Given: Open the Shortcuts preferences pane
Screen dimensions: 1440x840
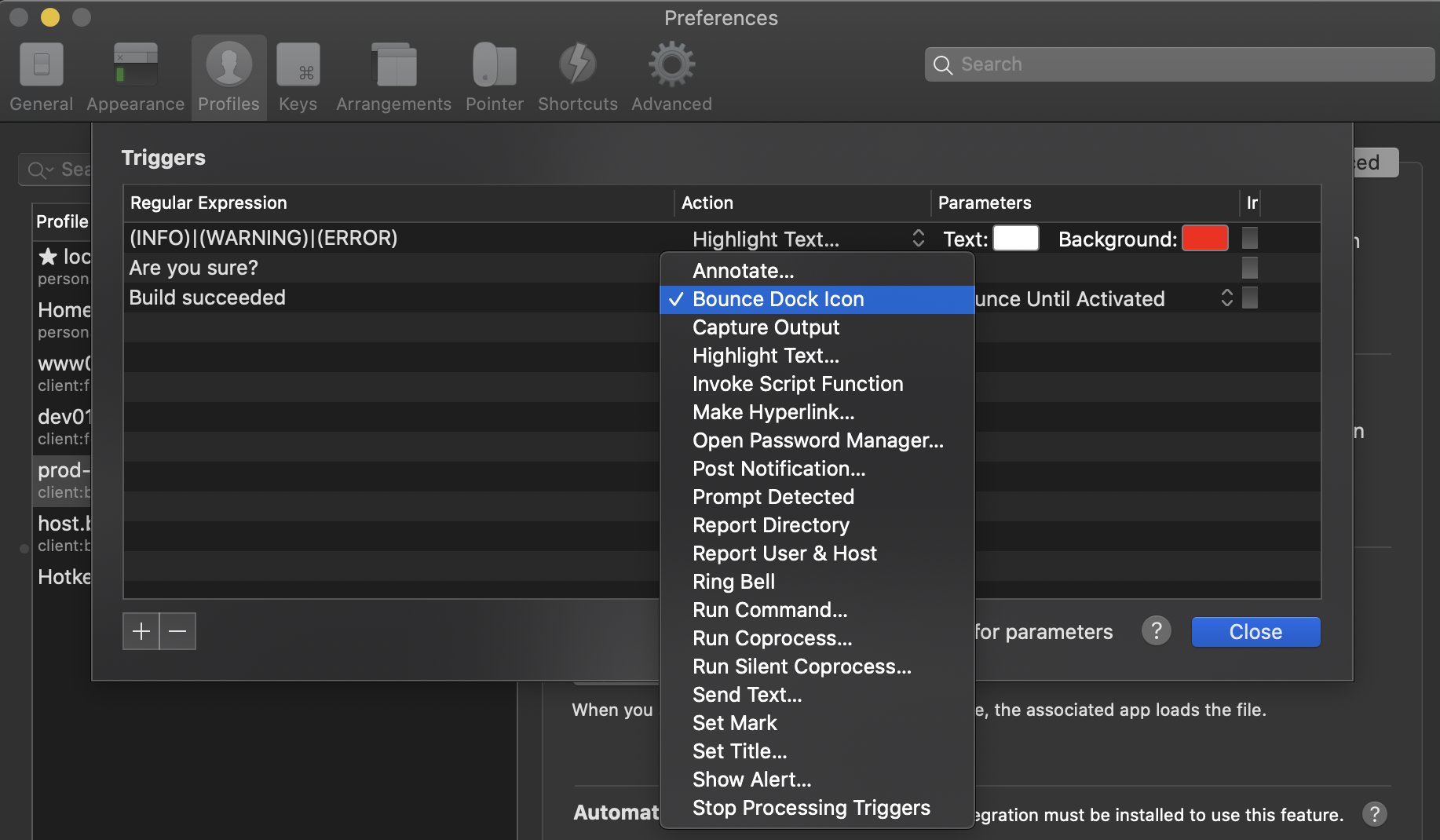Looking at the screenshot, I should pyautogui.click(x=577, y=78).
